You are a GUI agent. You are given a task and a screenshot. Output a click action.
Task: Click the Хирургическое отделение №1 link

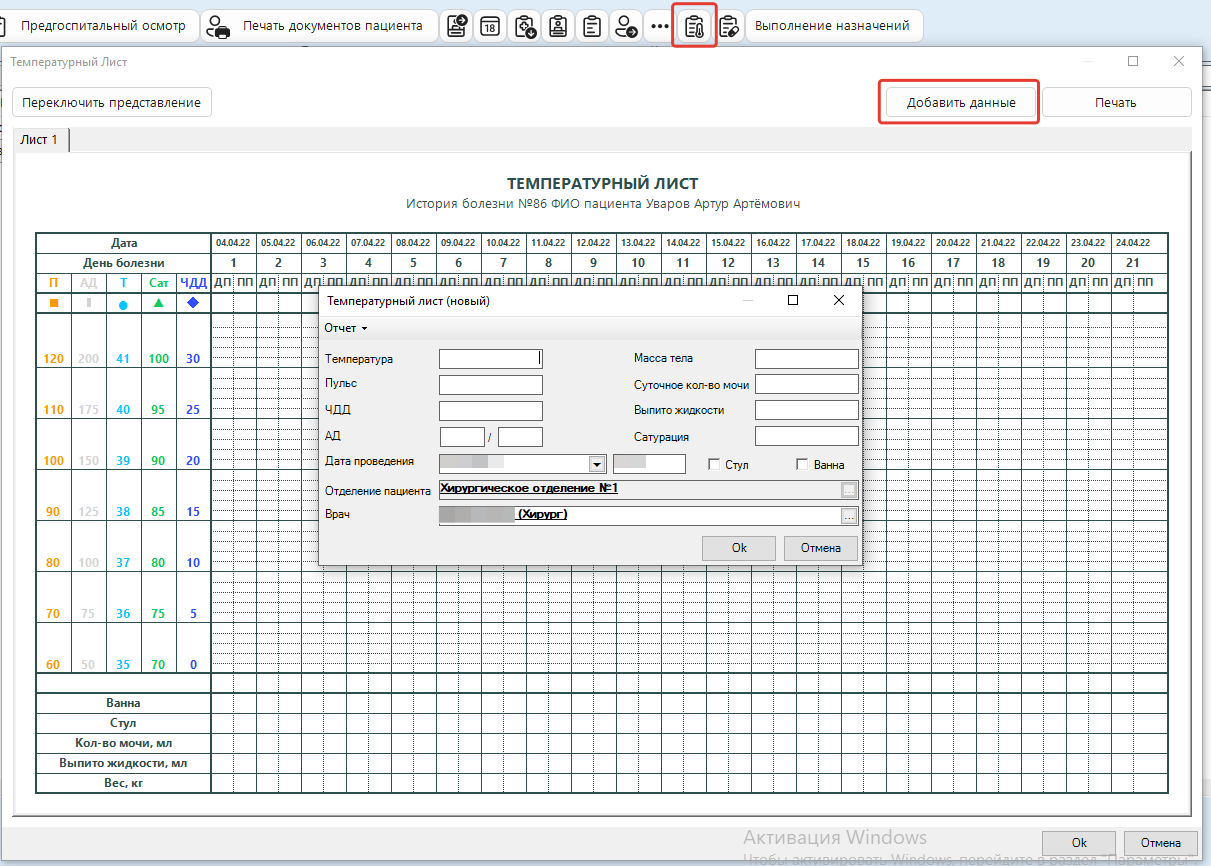(x=529, y=489)
